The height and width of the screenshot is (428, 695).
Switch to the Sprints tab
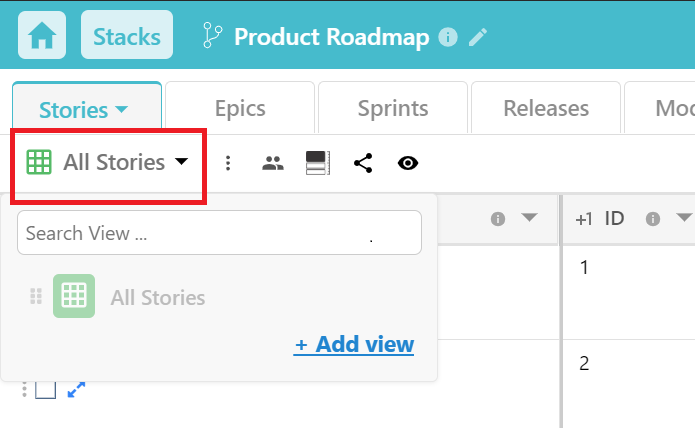click(x=393, y=108)
